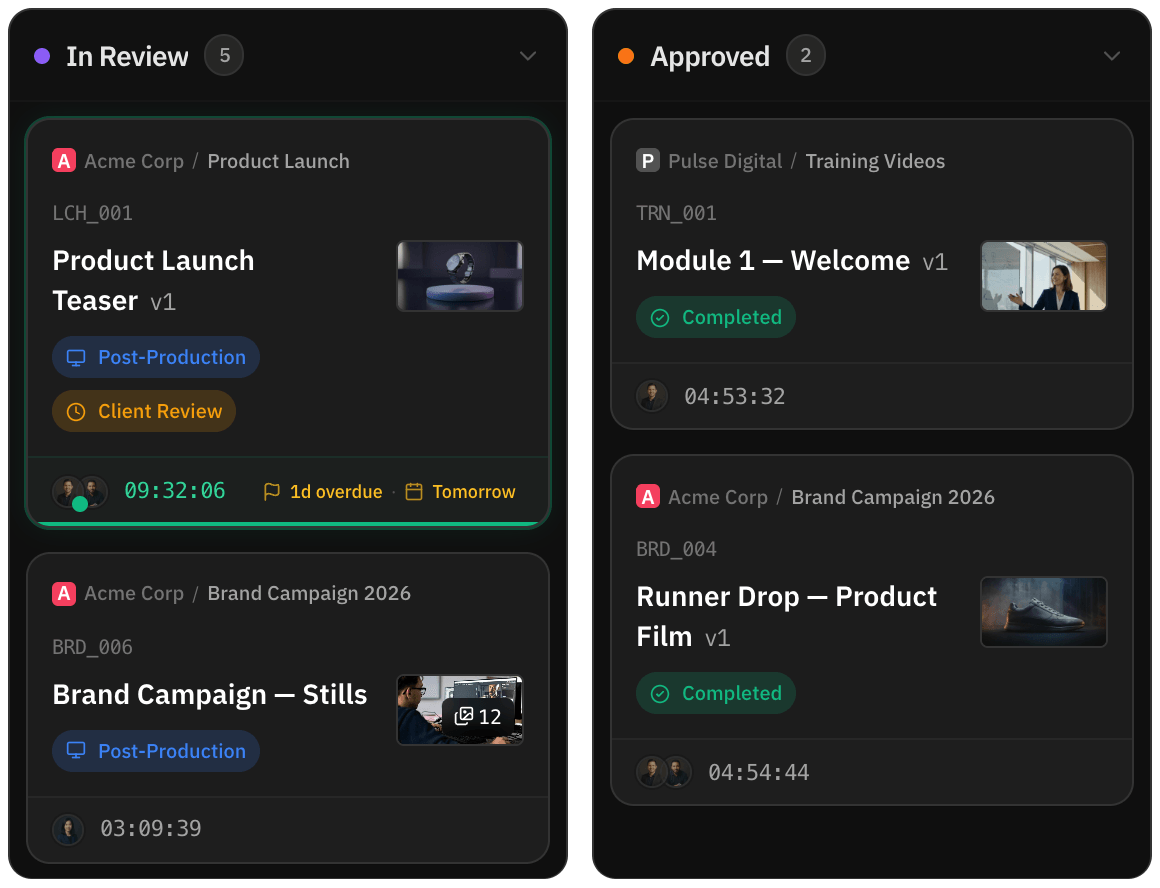The height and width of the screenshot is (888, 1160).
Task: Click the 1d overdue label
Action: tap(336, 491)
